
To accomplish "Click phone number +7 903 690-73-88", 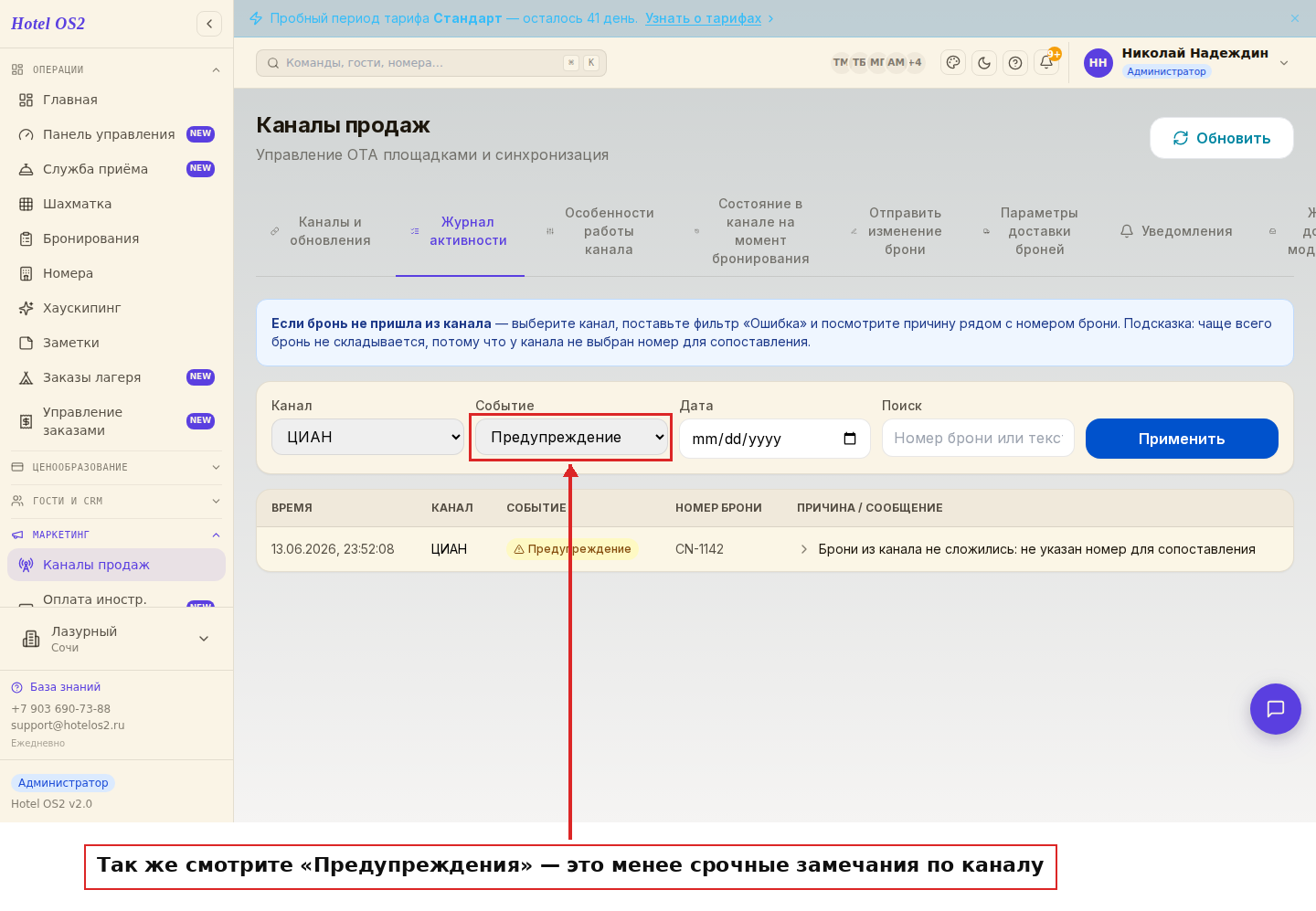I will point(60,709).
